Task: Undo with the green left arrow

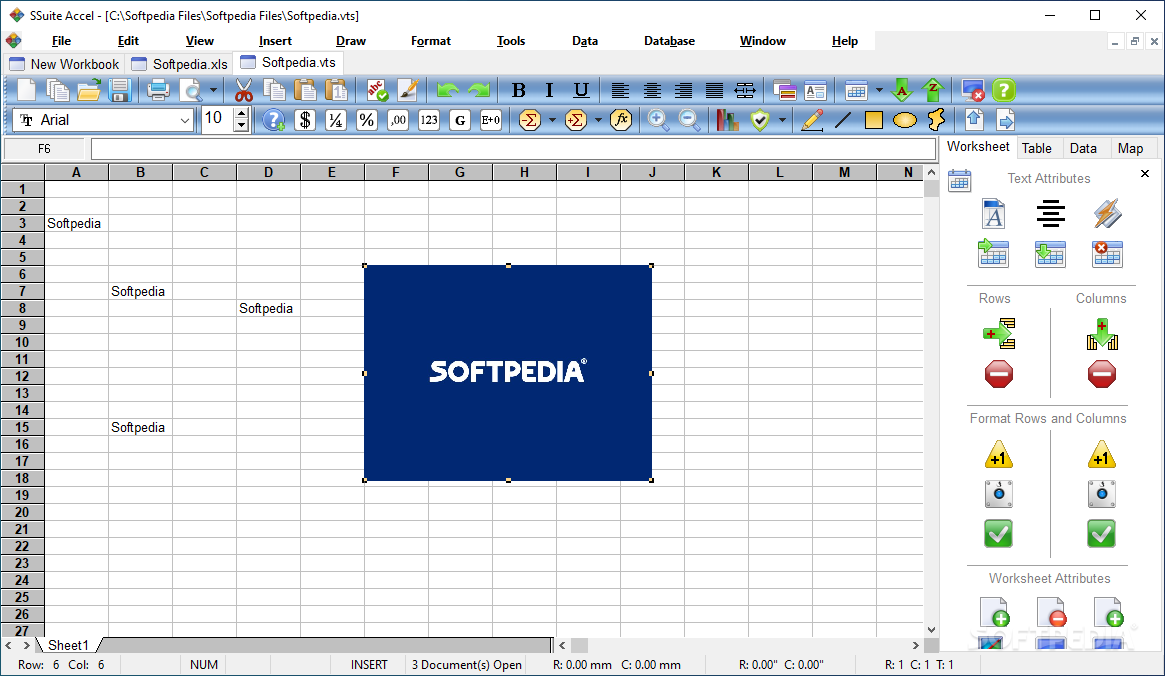Action: click(x=447, y=91)
